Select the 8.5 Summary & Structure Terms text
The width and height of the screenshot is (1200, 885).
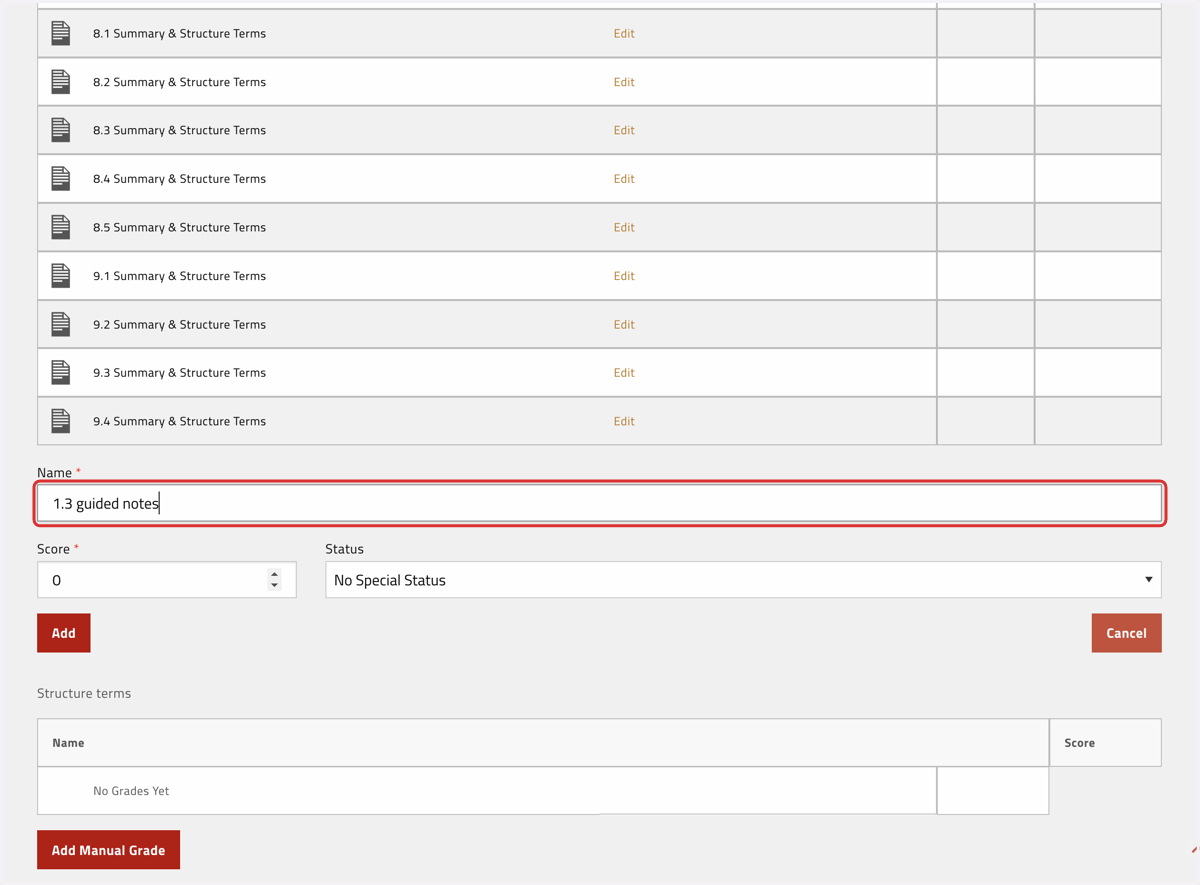[x=180, y=227]
